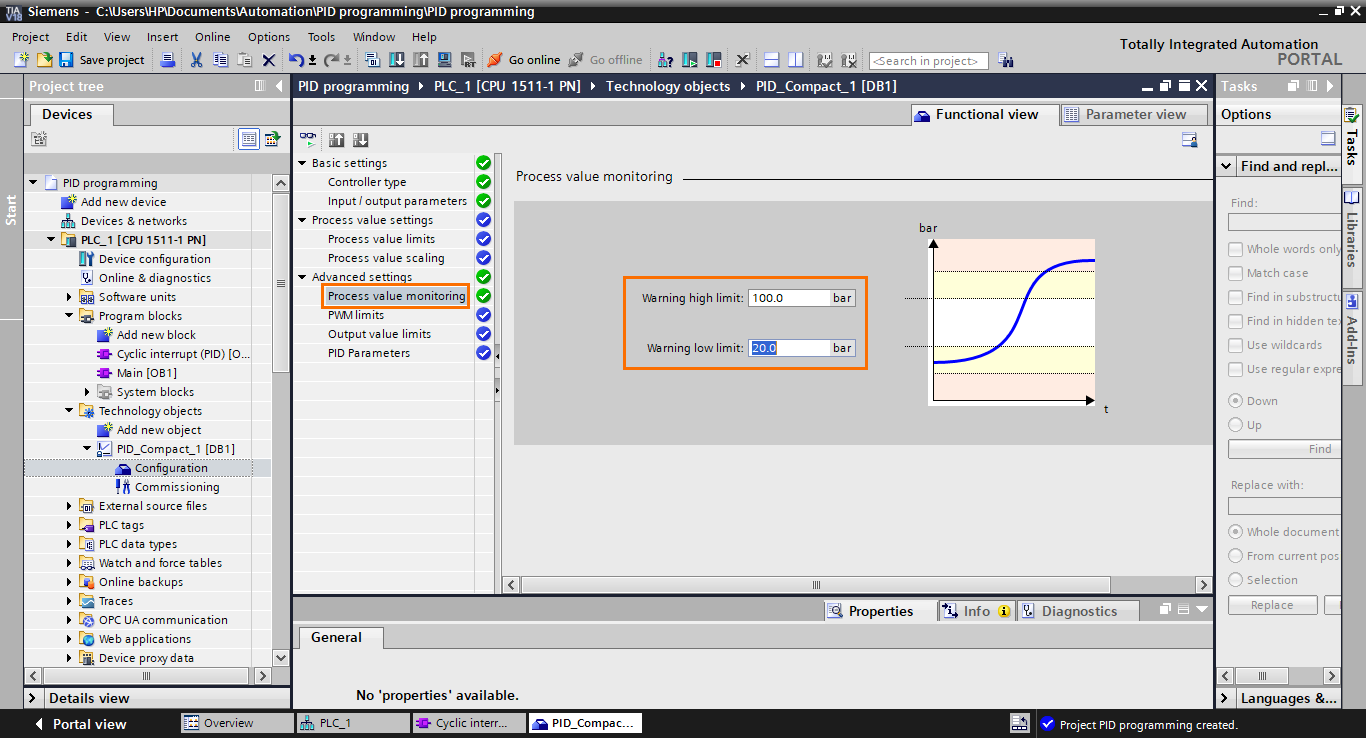This screenshot has width=1366, height=738.
Task: Click the Find button
Action: tap(1284, 448)
